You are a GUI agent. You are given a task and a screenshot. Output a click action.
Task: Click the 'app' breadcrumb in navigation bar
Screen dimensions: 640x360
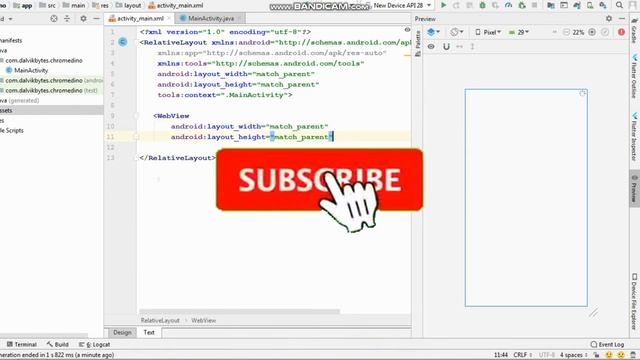(22, 5)
